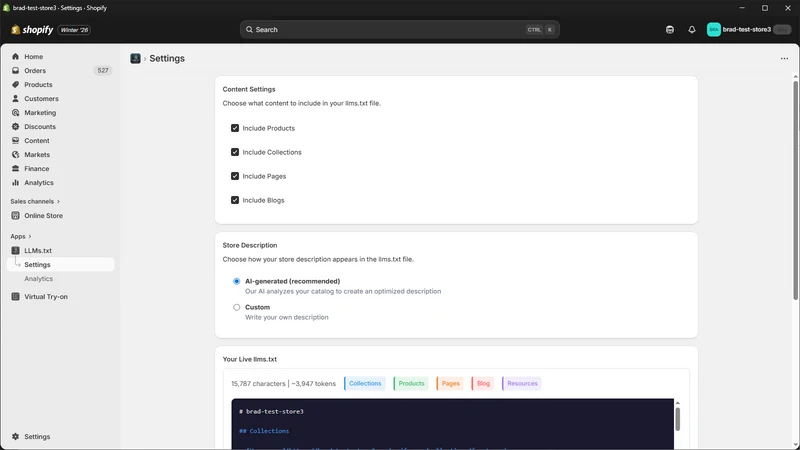This screenshot has height=450, width=800.
Task: Open Marketing section
Action: (40, 113)
